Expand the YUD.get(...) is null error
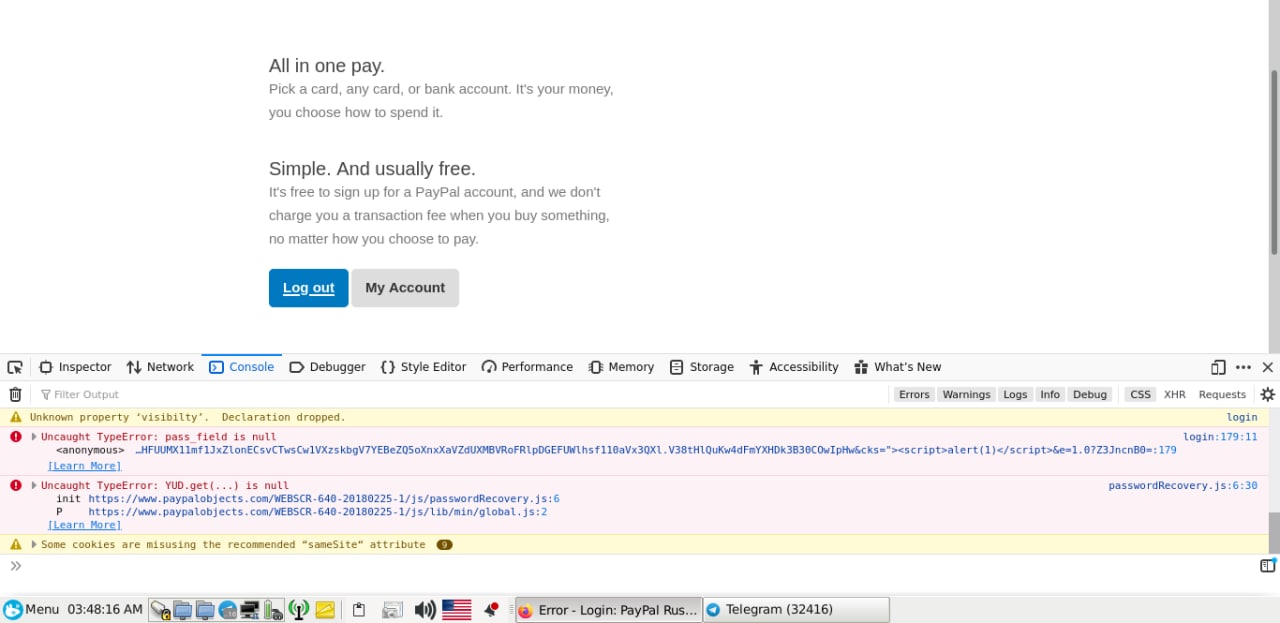 (x=34, y=486)
